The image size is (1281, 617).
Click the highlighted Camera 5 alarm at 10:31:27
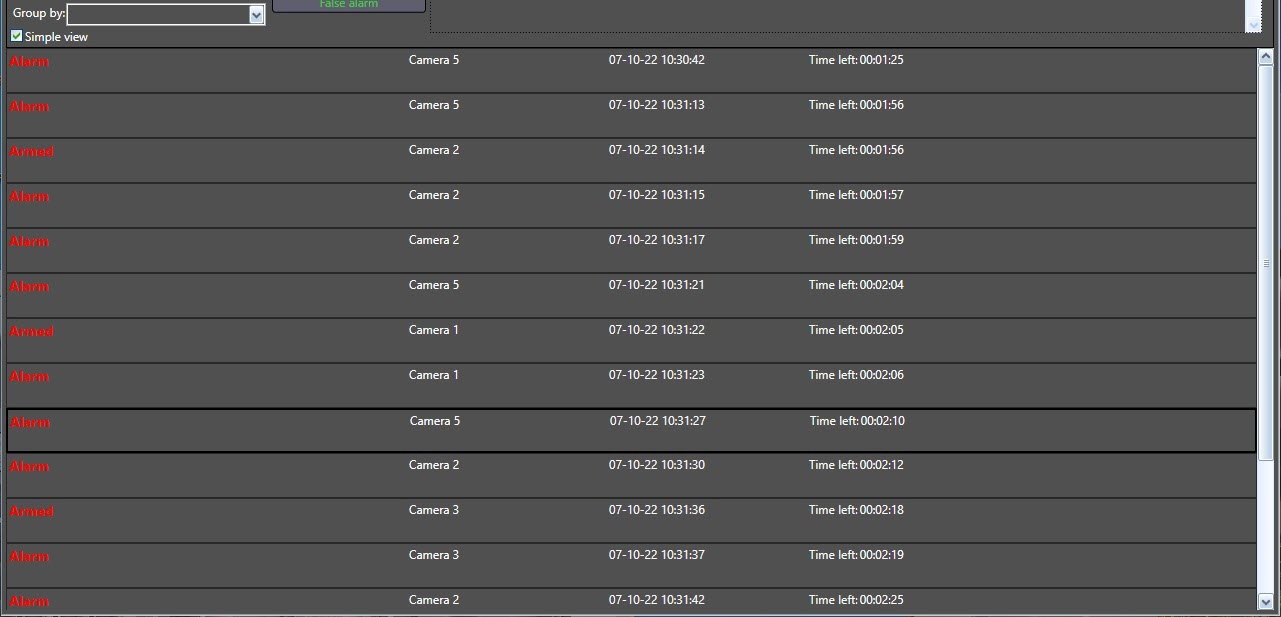(x=631, y=430)
